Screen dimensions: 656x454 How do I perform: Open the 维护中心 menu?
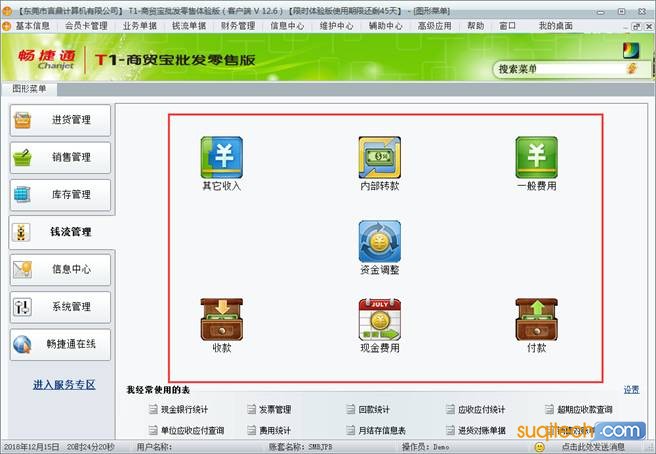point(336,26)
